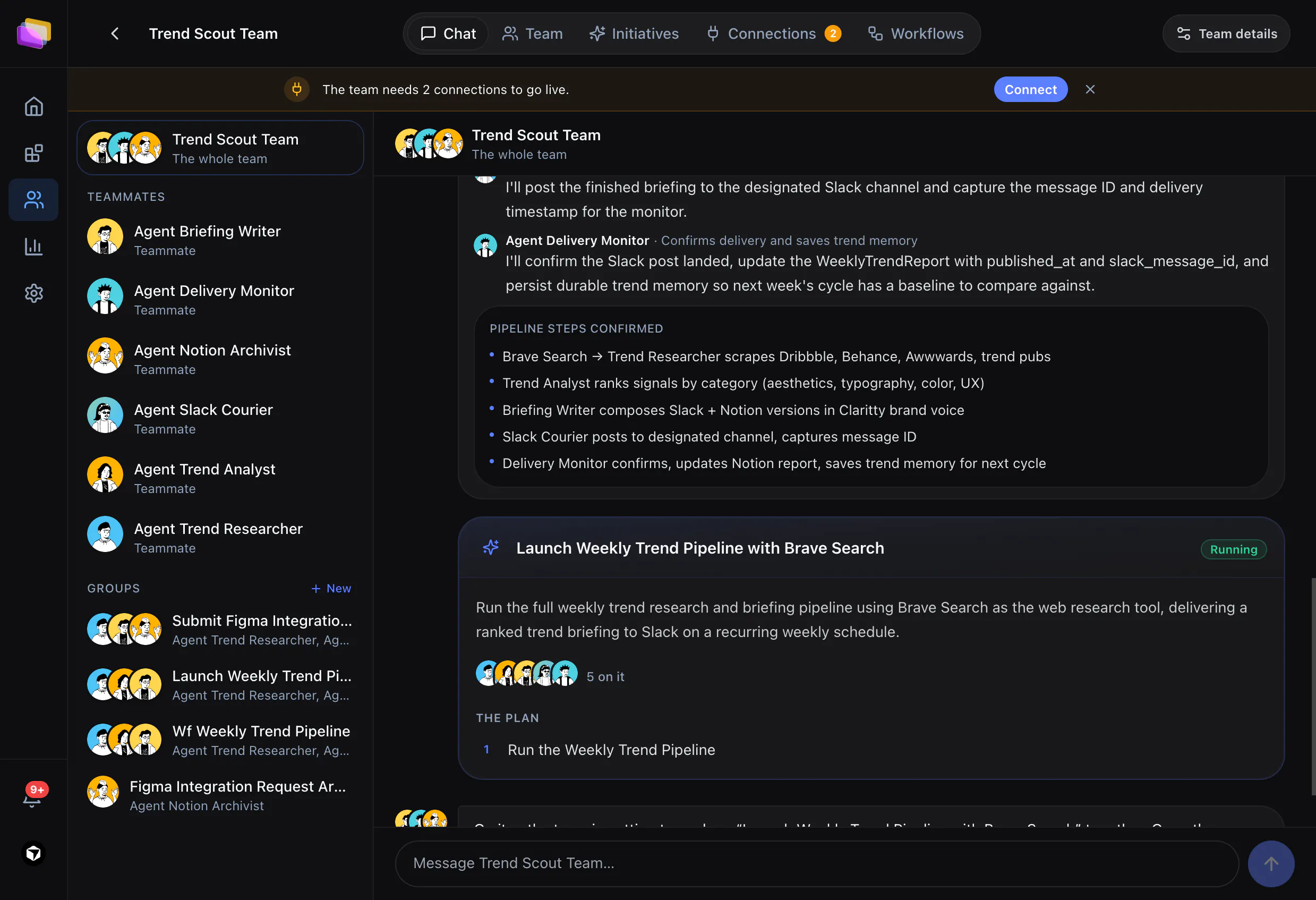
Task: Click Agent Slack Courier avatar
Action: tap(105, 414)
